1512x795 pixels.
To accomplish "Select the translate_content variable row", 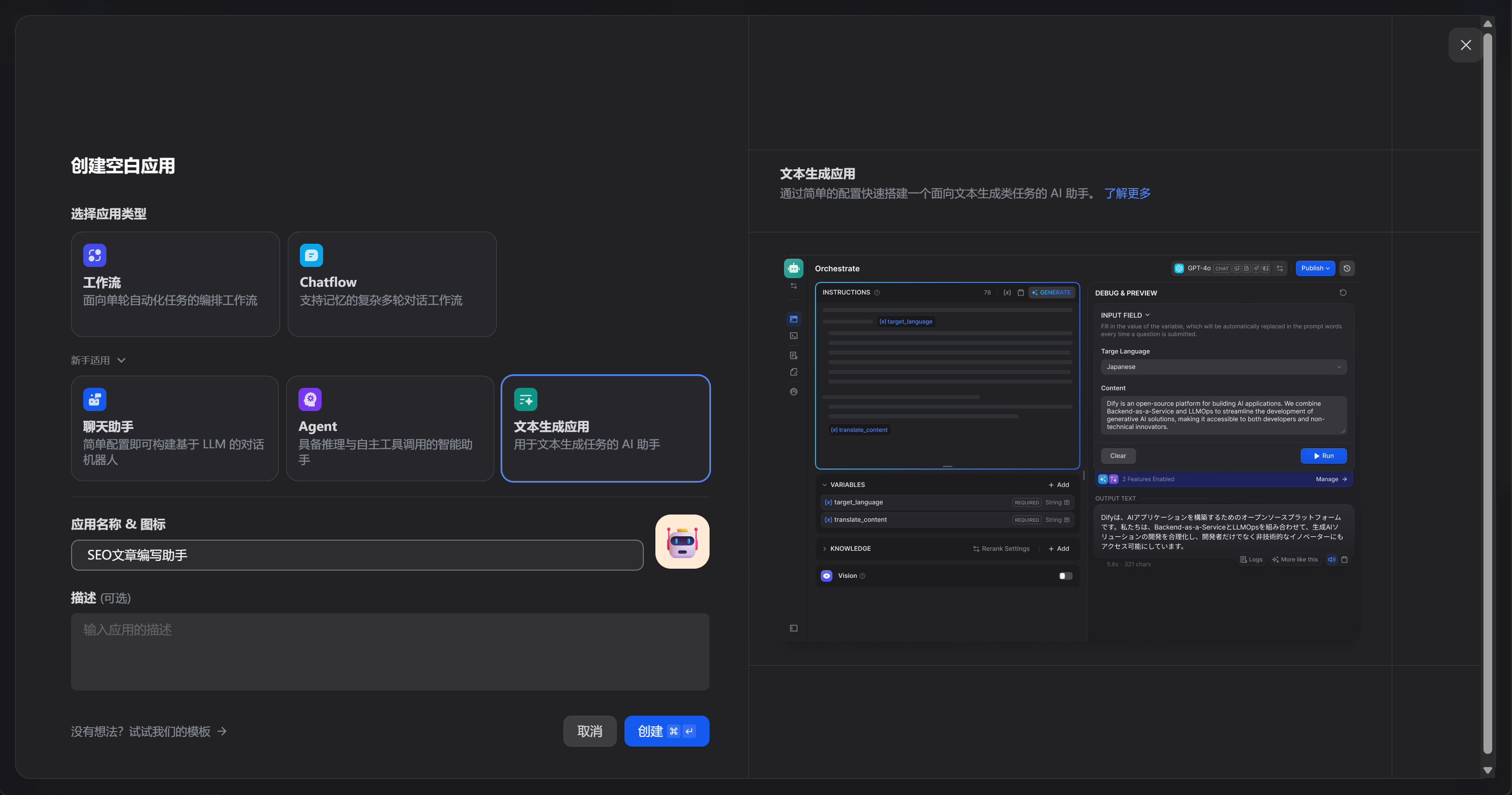I will point(947,520).
